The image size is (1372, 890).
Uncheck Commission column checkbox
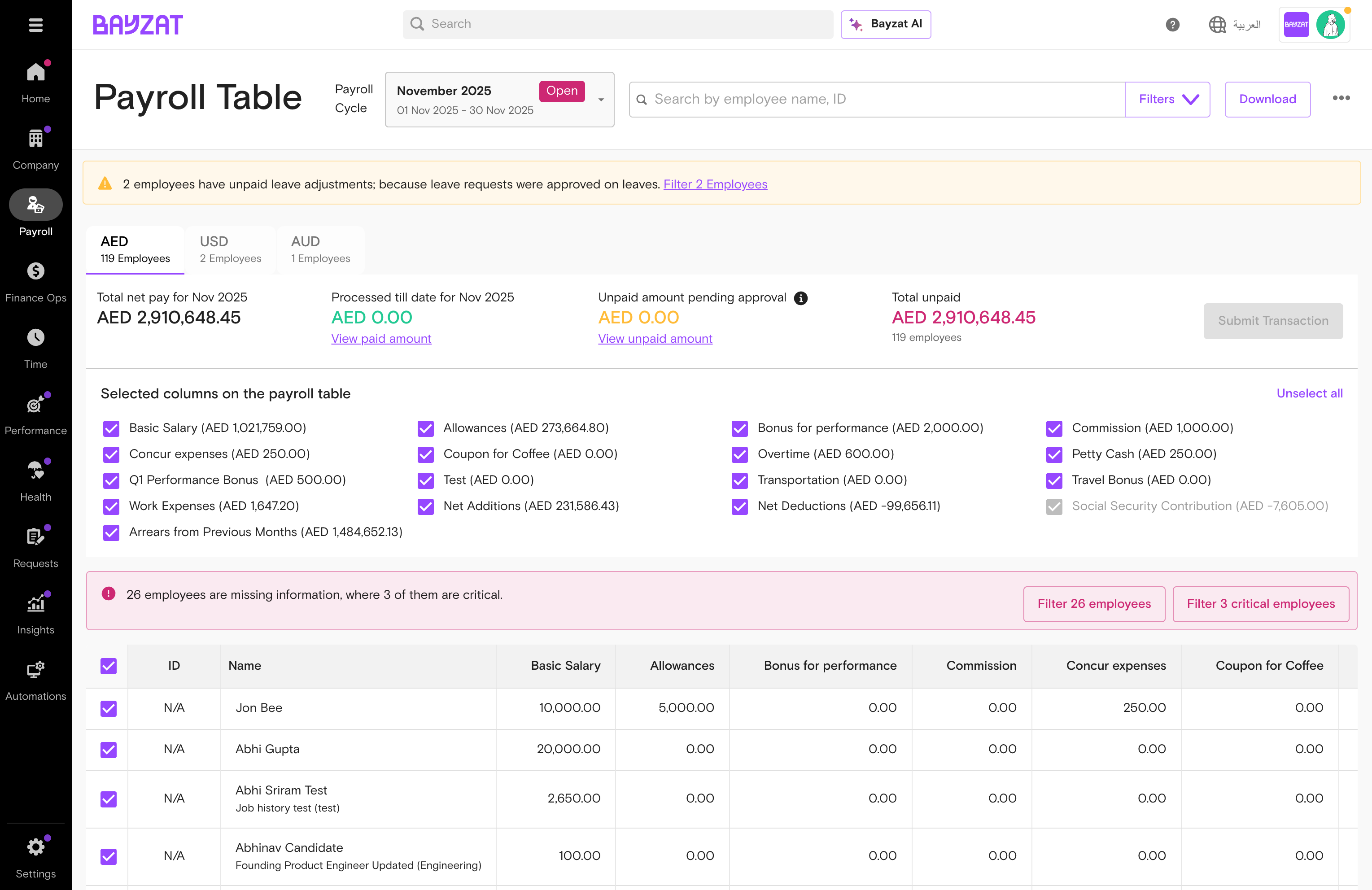coord(1054,428)
